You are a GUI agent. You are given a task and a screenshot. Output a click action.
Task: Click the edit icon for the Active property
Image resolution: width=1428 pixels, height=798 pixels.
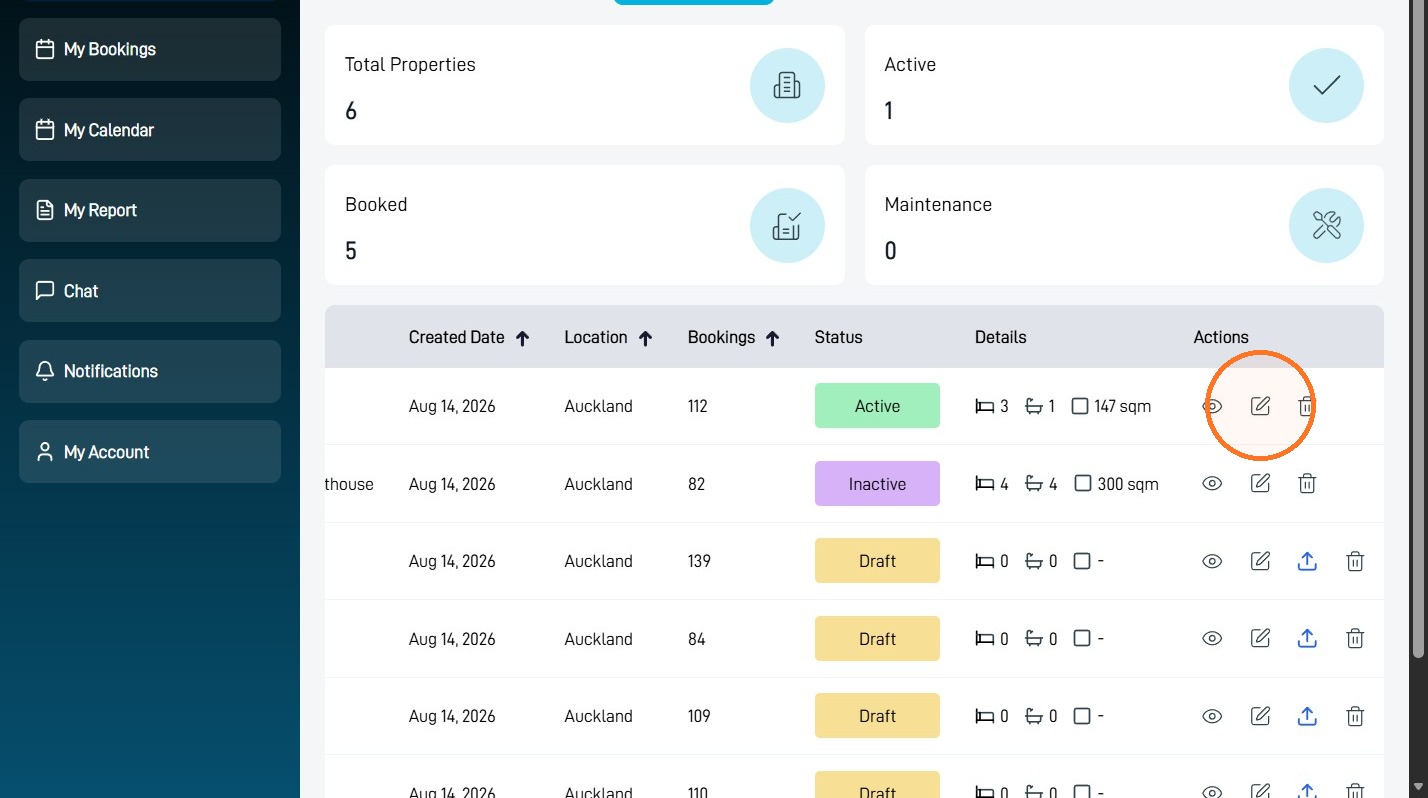[1260, 406]
